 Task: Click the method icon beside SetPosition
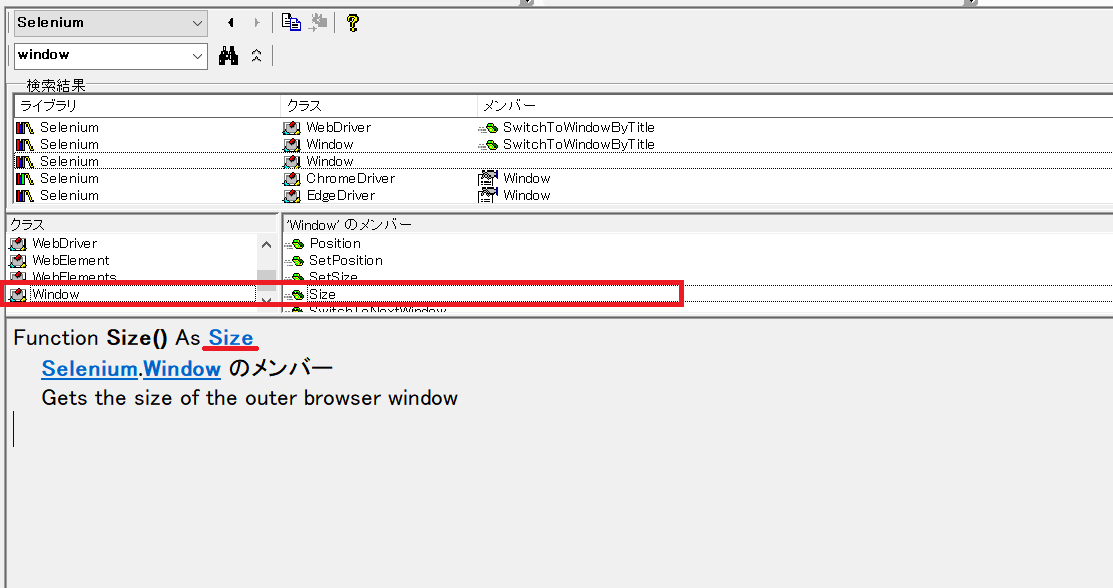coord(295,261)
